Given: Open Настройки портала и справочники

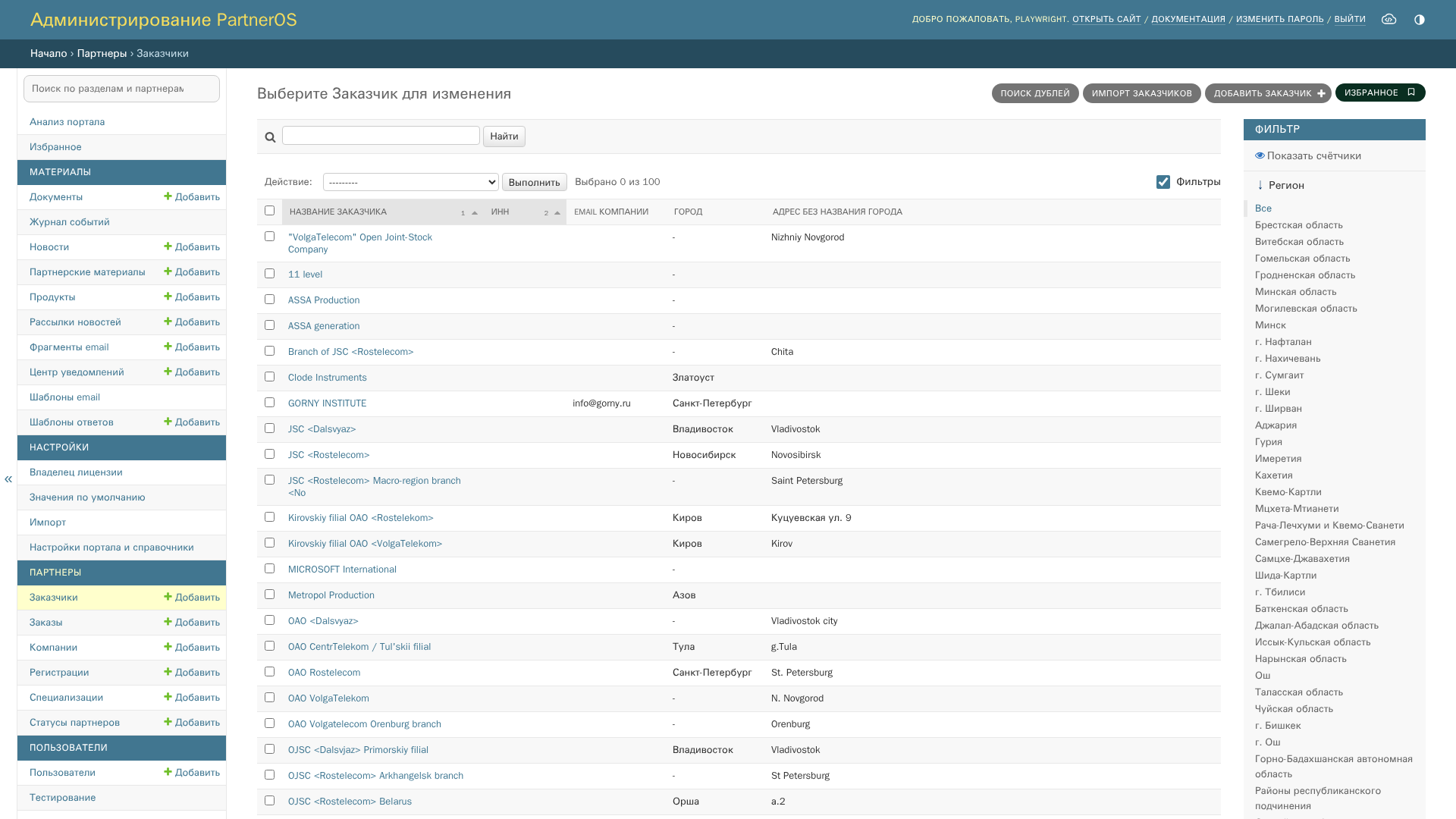Looking at the screenshot, I should tap(111, 547).
